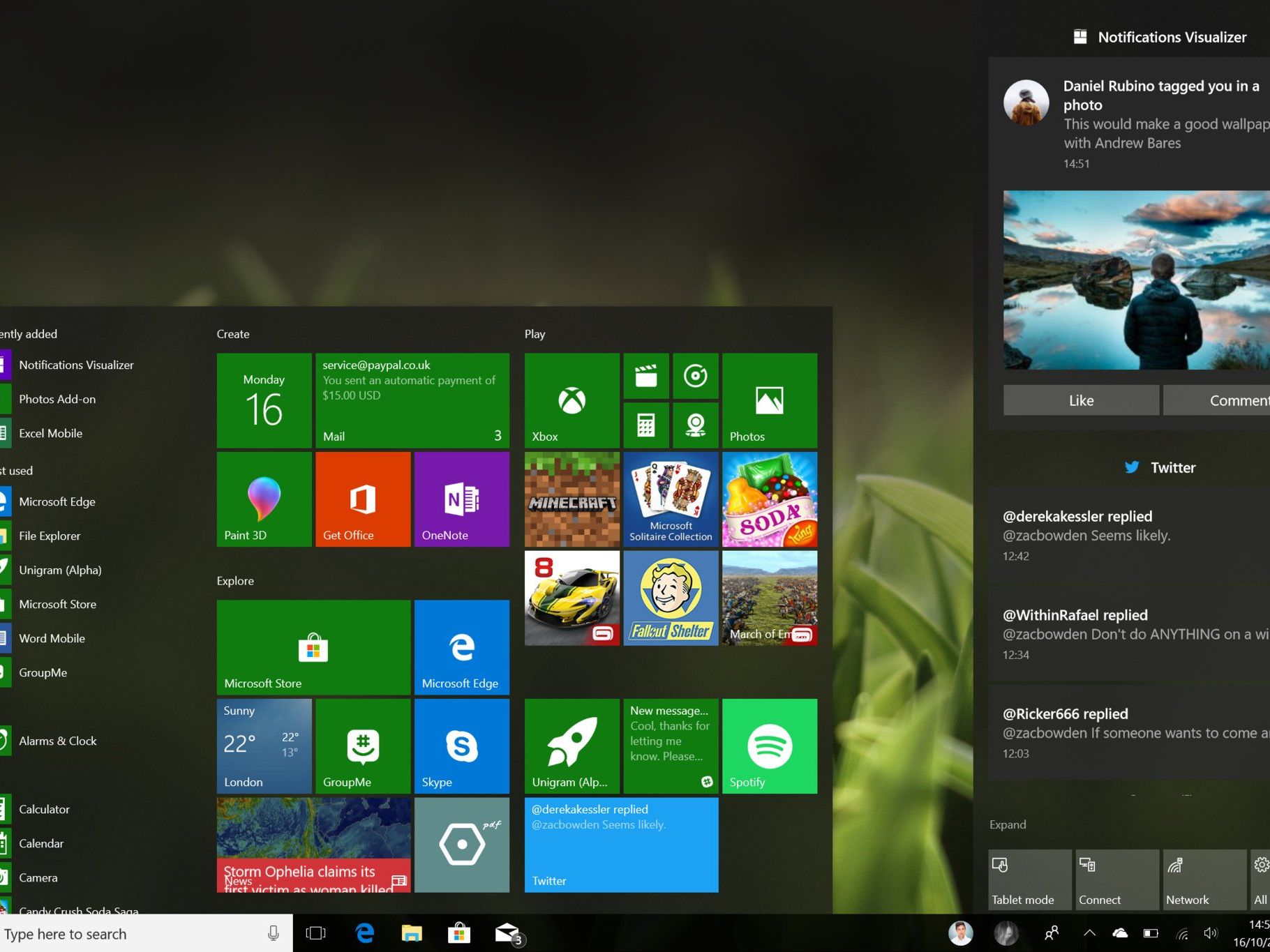Click the Type here to search box
1270x952 pixels.
(x=146, y=933)
